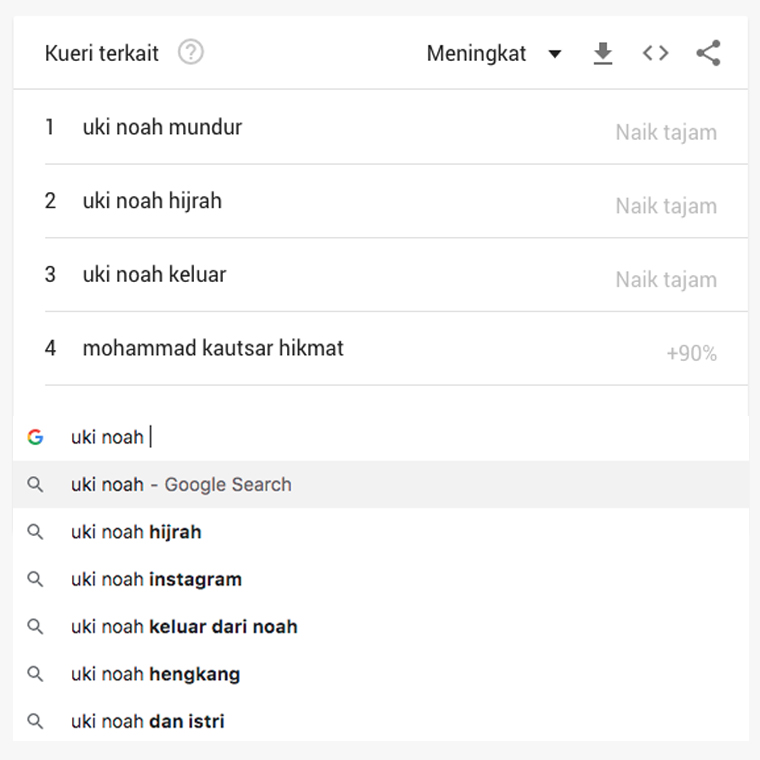Image resolution: width=760 pixels, height=760 pixels.
Task: Open related query 'uki noah hijrah'
Action: (x=152, y=201)
